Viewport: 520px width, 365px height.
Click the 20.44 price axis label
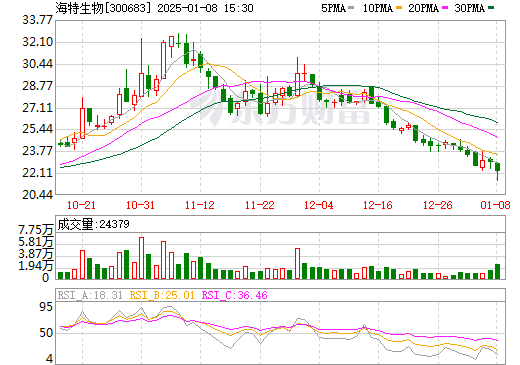pyautogui.click(x=38, y=195)
